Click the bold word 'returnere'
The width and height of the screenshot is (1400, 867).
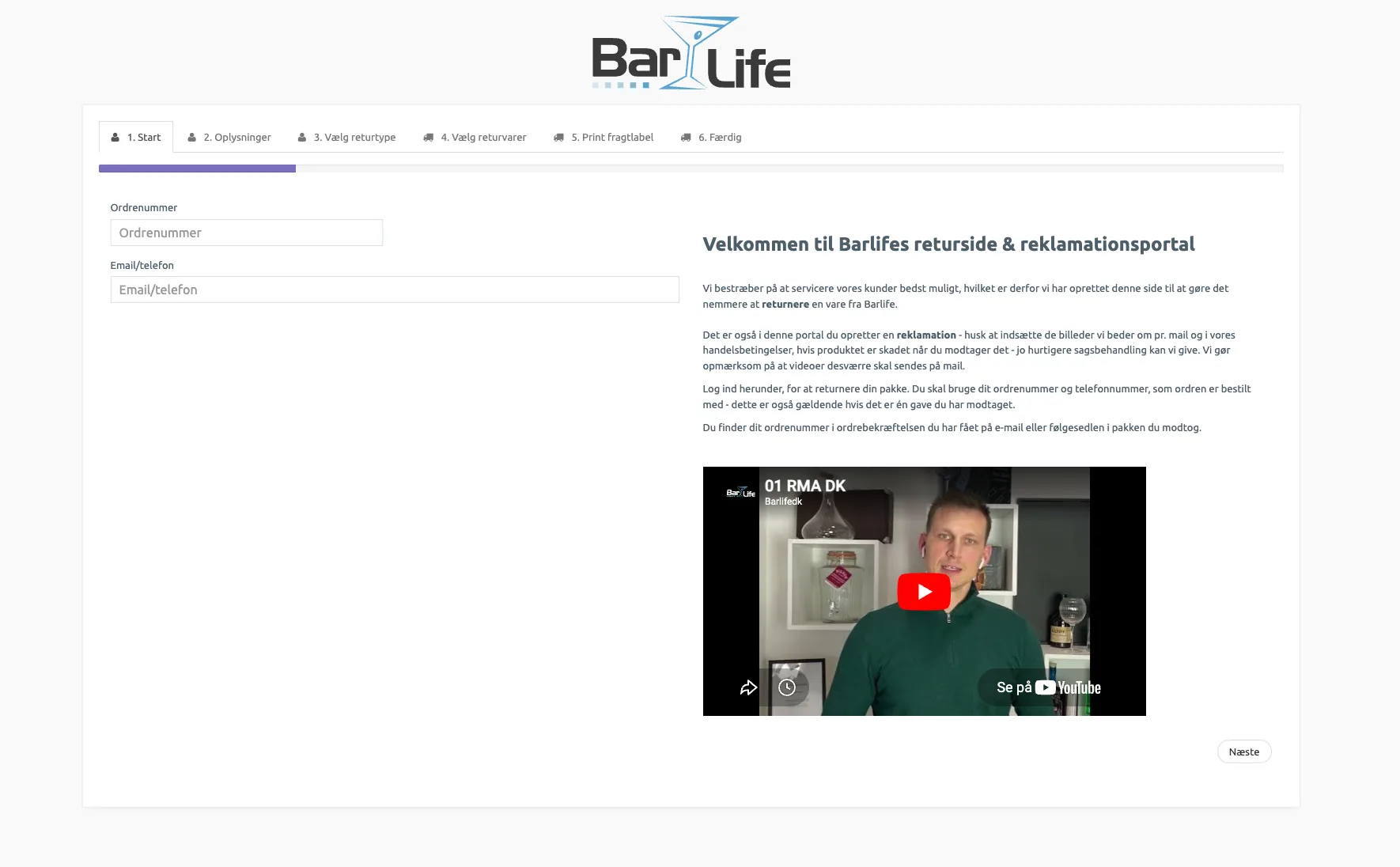pos(785,304)
